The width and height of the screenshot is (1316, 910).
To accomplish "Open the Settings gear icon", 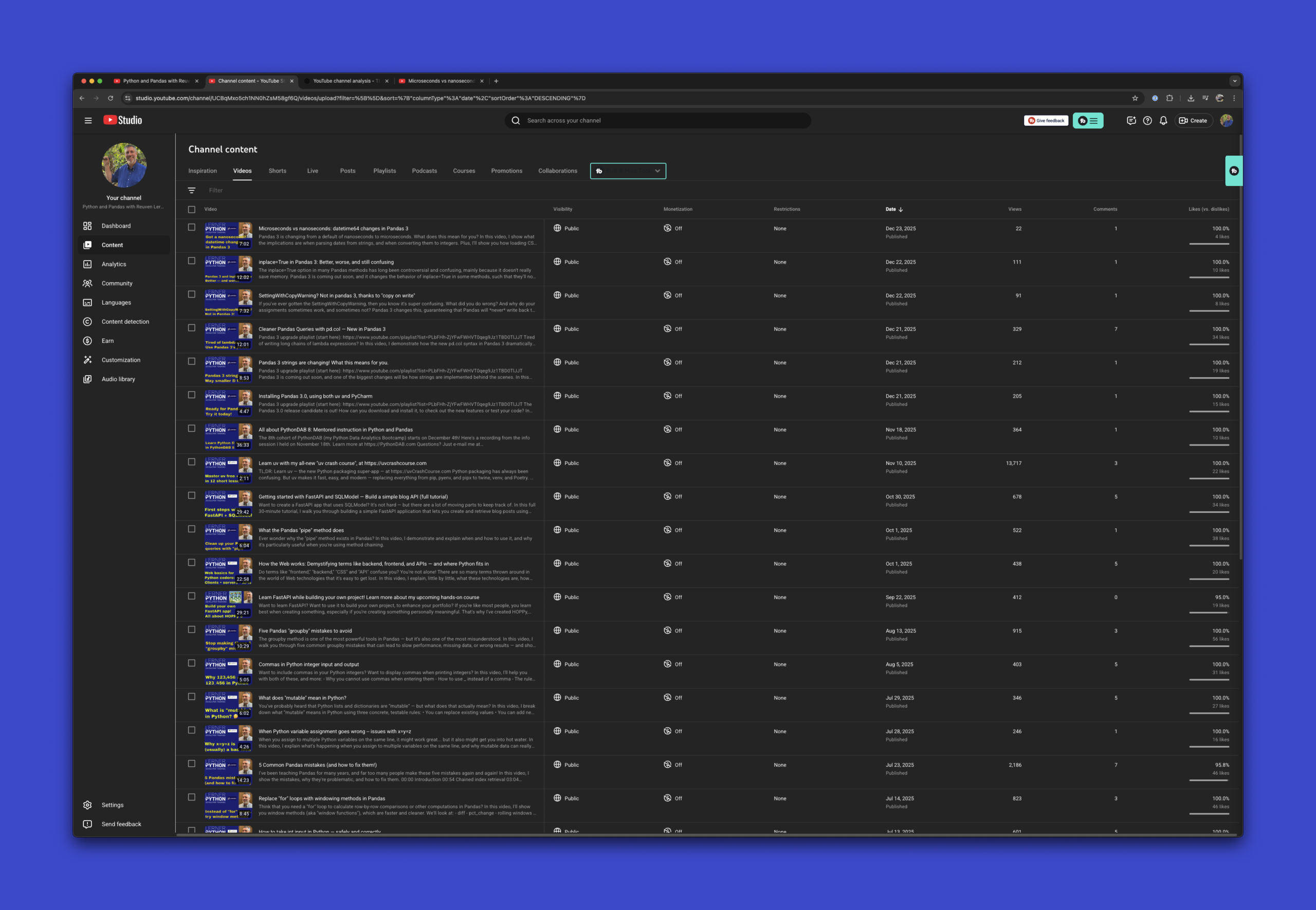I will [87, 805].
